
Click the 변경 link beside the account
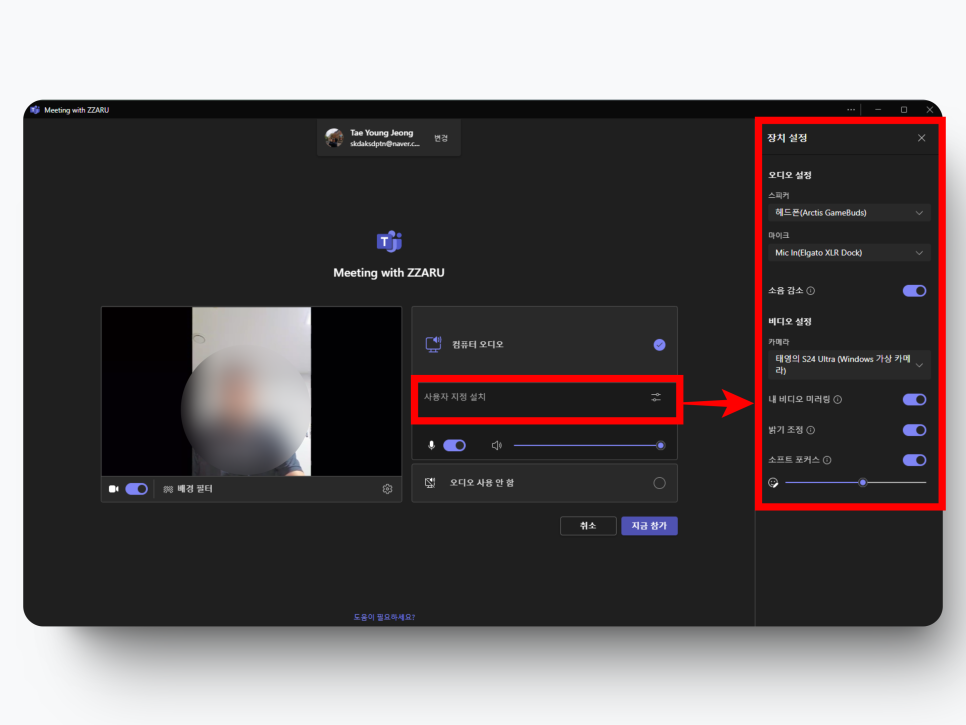coord(440,138)
